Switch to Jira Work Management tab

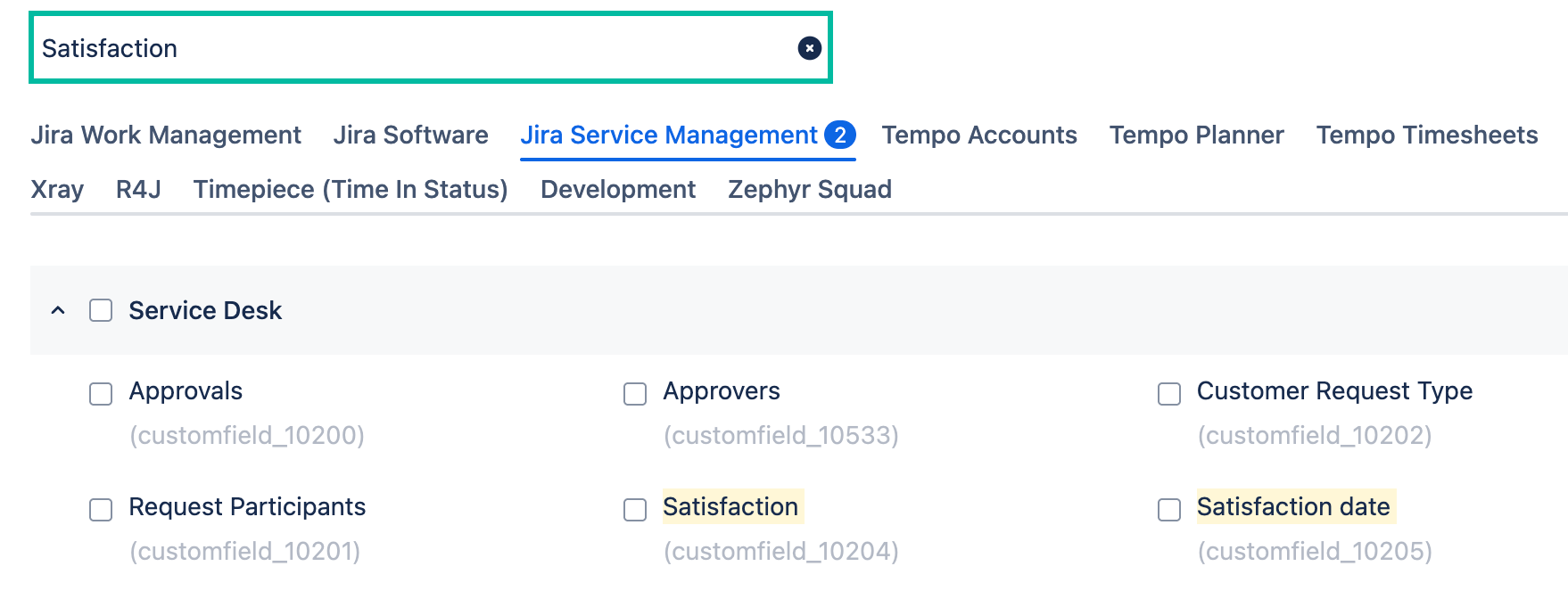click(166, 135)
